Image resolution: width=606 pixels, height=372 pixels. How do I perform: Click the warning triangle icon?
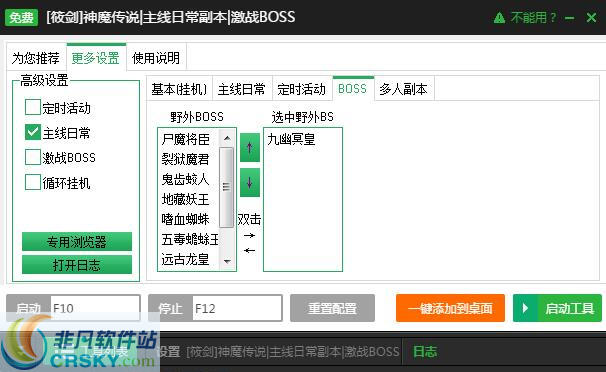(499, 18)
